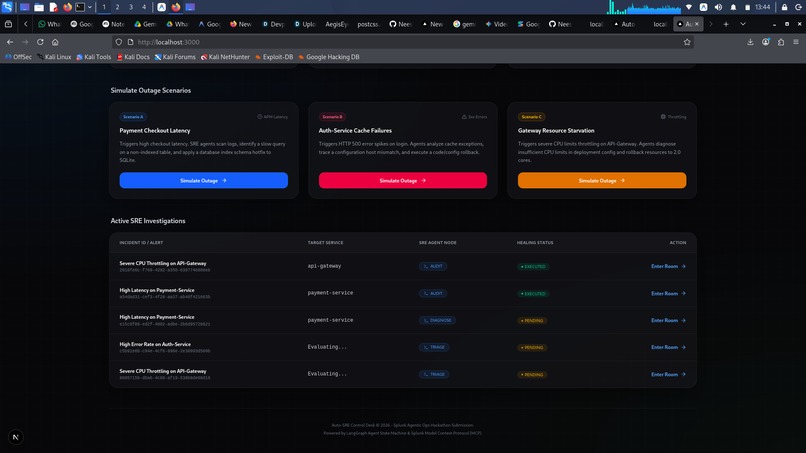806x453 pixels.
Task: Go to the browser home page
Action: 55,42
